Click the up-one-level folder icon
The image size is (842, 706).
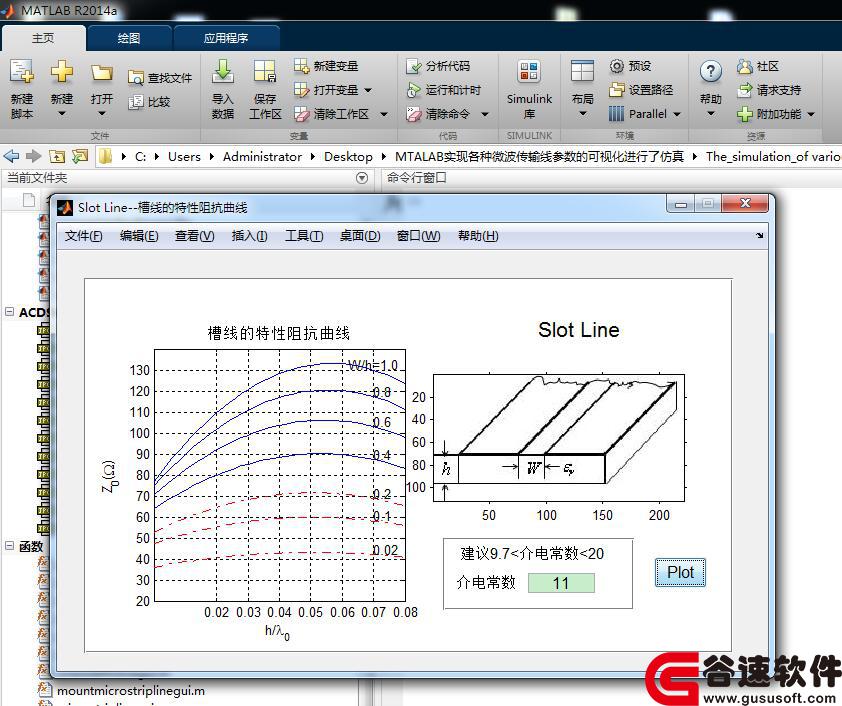(57, 156)
